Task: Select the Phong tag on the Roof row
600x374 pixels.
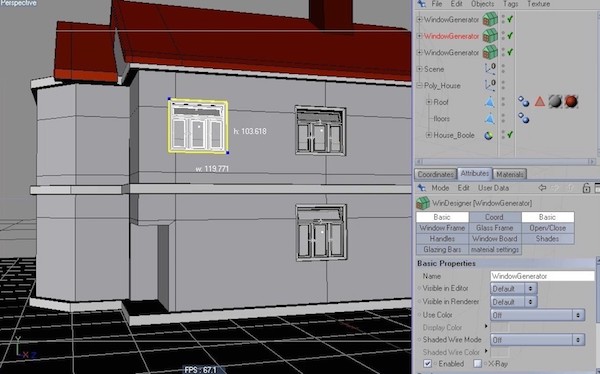Action: pos(523,102)
